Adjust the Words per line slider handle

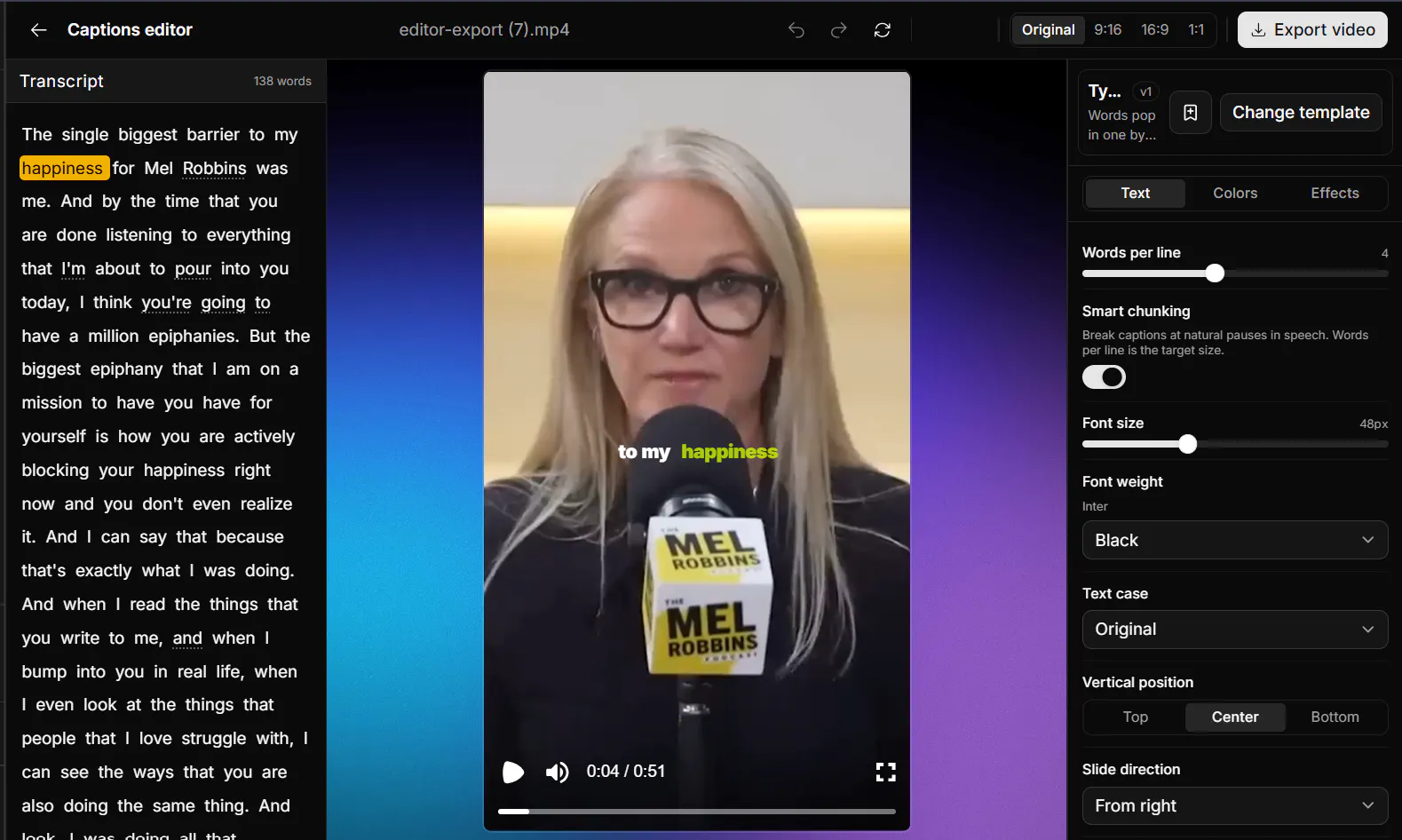click(x=1215, y=273)
